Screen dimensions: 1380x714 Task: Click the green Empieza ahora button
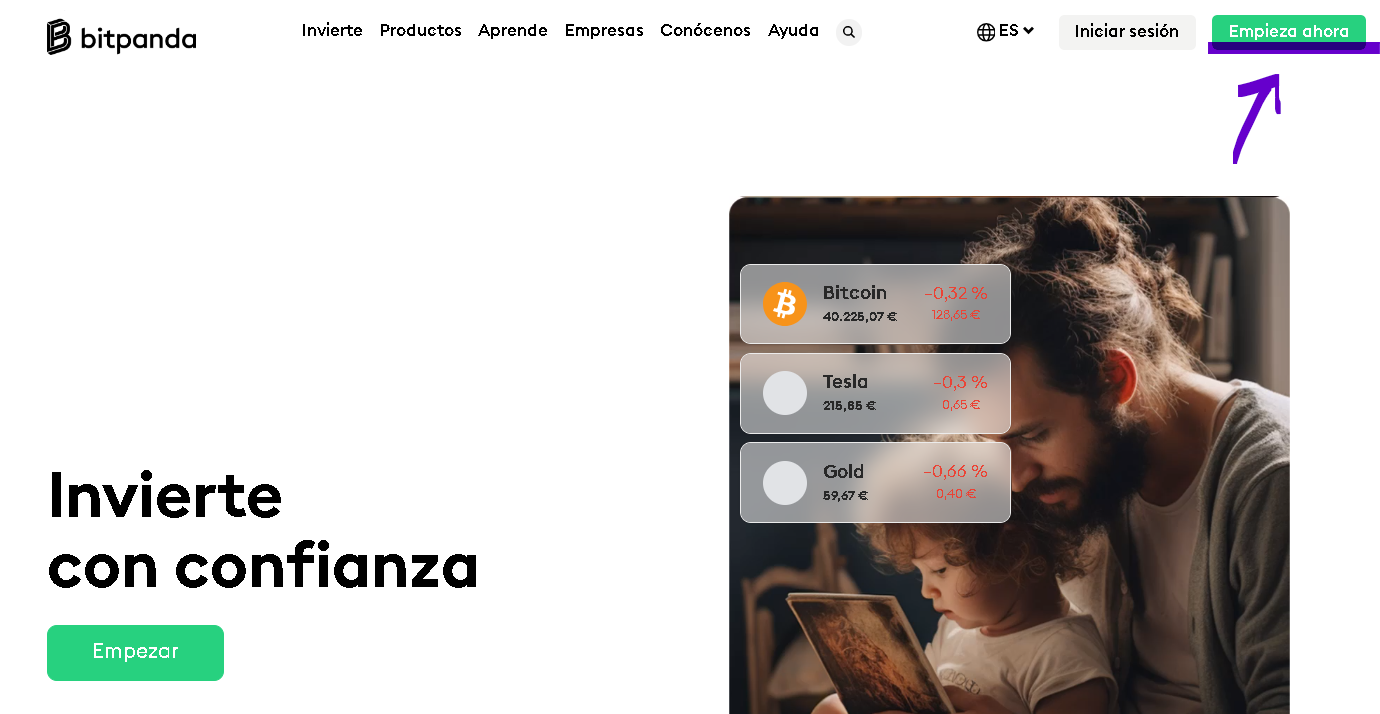pos(1289,32)
